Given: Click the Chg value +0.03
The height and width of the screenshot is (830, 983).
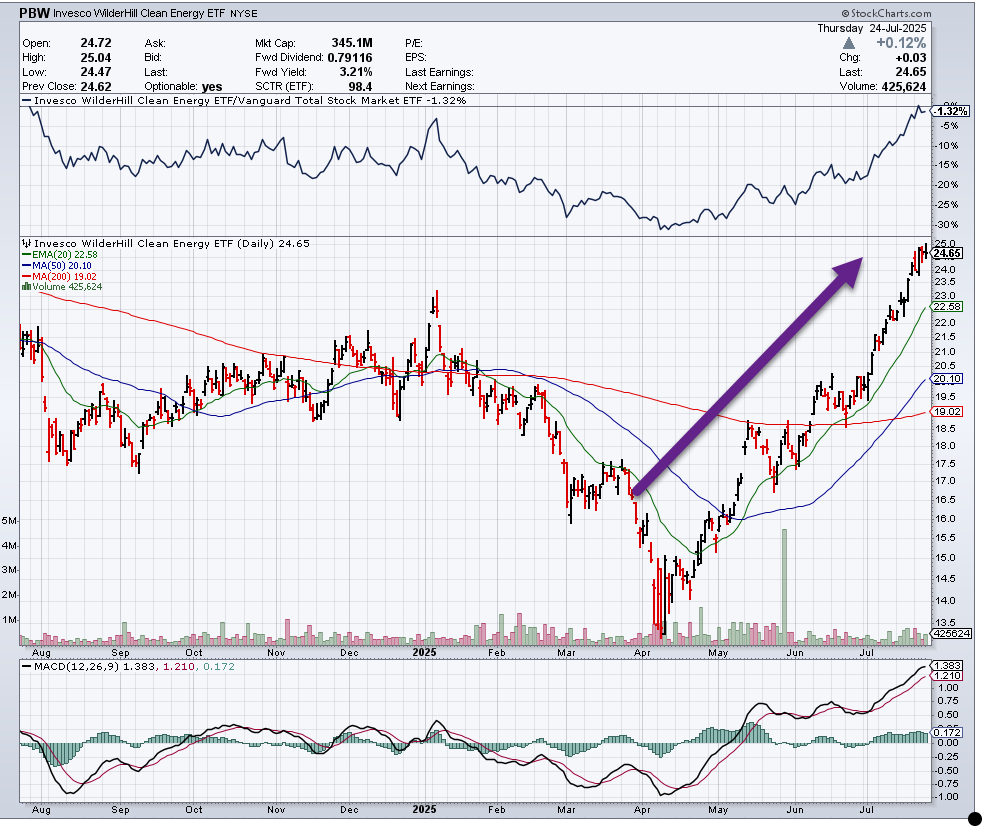Looking at the screenshot, I should pyautogui.click(x=910, y=58).
